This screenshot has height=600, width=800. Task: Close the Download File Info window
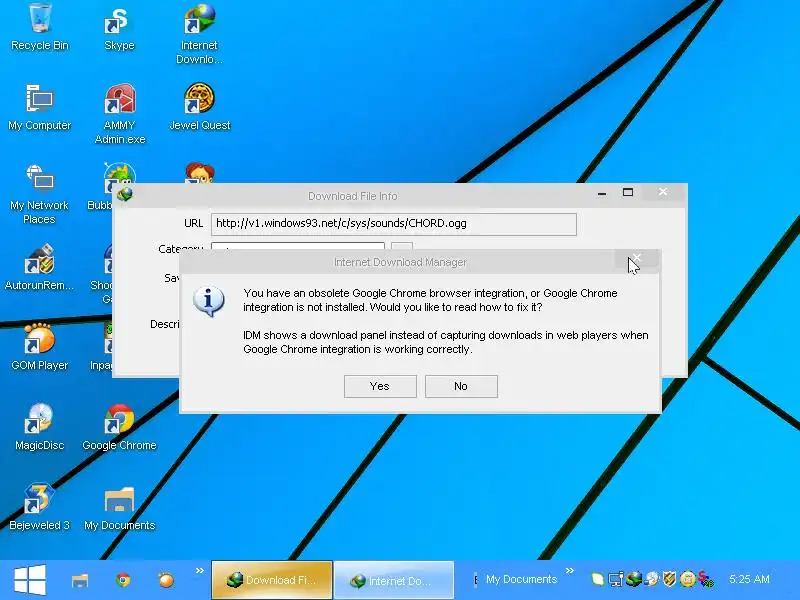click(663, 192)
